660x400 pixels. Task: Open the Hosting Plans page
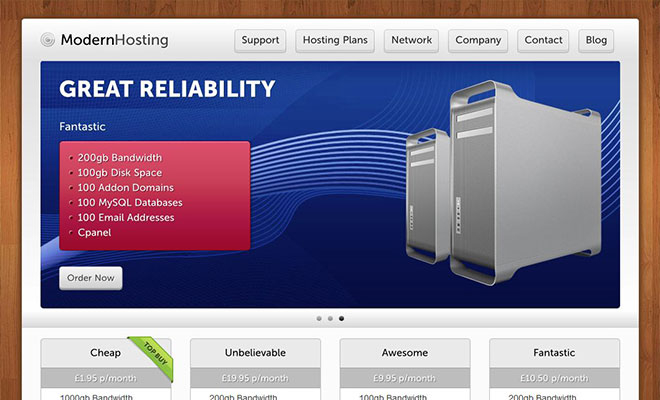[x=335, y=41]
